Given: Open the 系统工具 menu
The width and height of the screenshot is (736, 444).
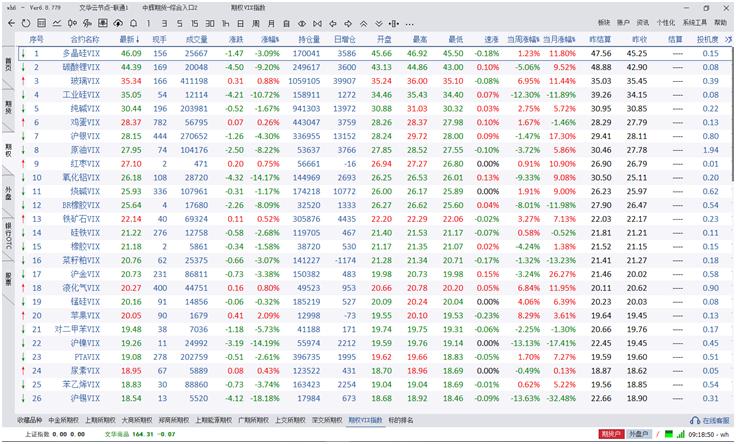Looking at the screenshot, I should [695, 21].
